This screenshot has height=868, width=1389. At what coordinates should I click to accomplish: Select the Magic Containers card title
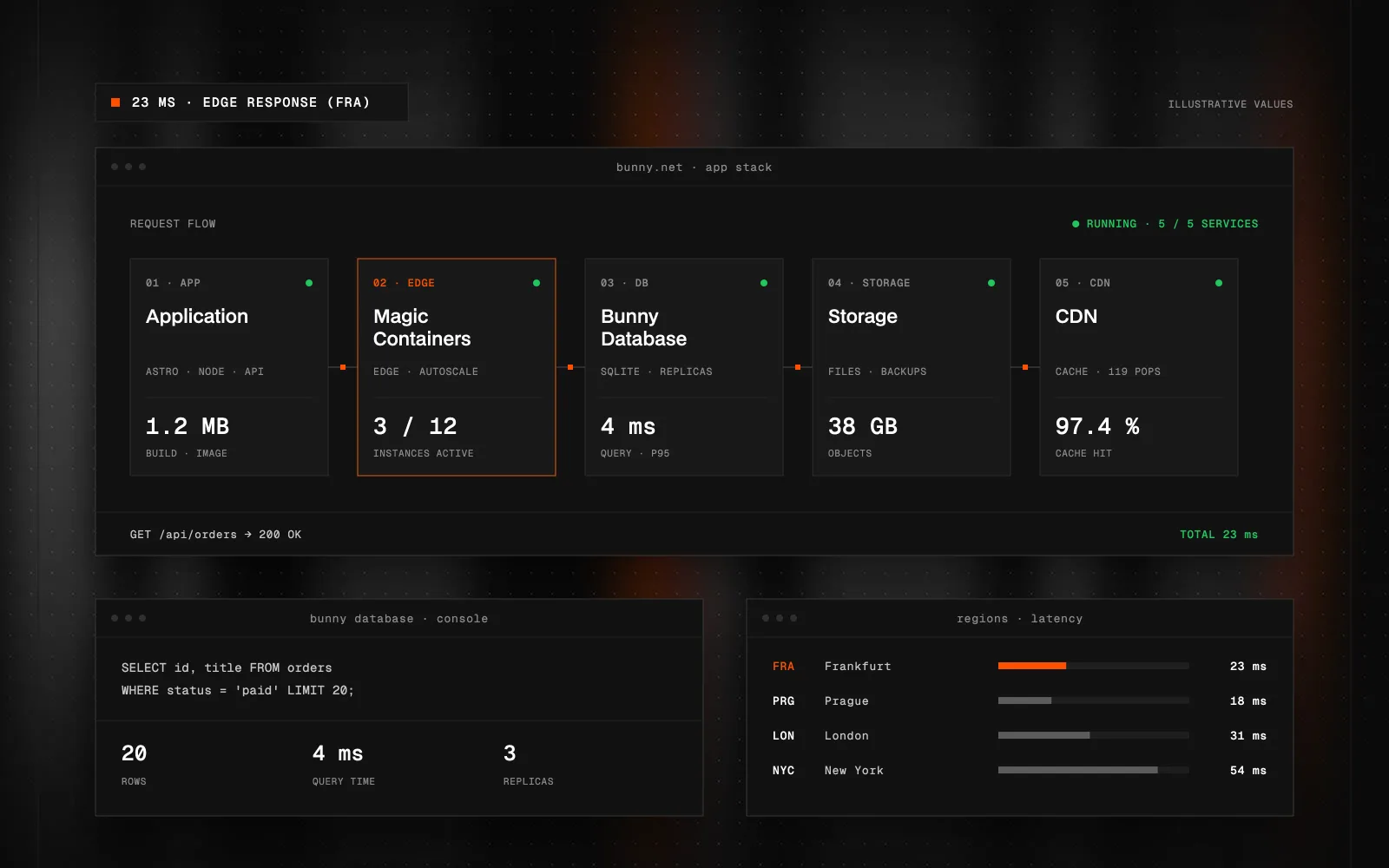click(x=422, y=327)
